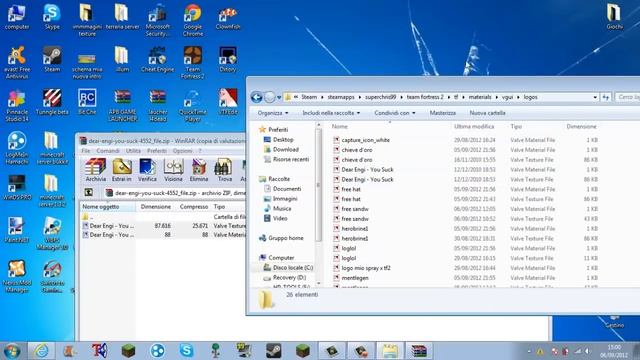This screenshot has height=360, width=640.
Task: Click the Nuova cartella button
Action: pos(487,113)
